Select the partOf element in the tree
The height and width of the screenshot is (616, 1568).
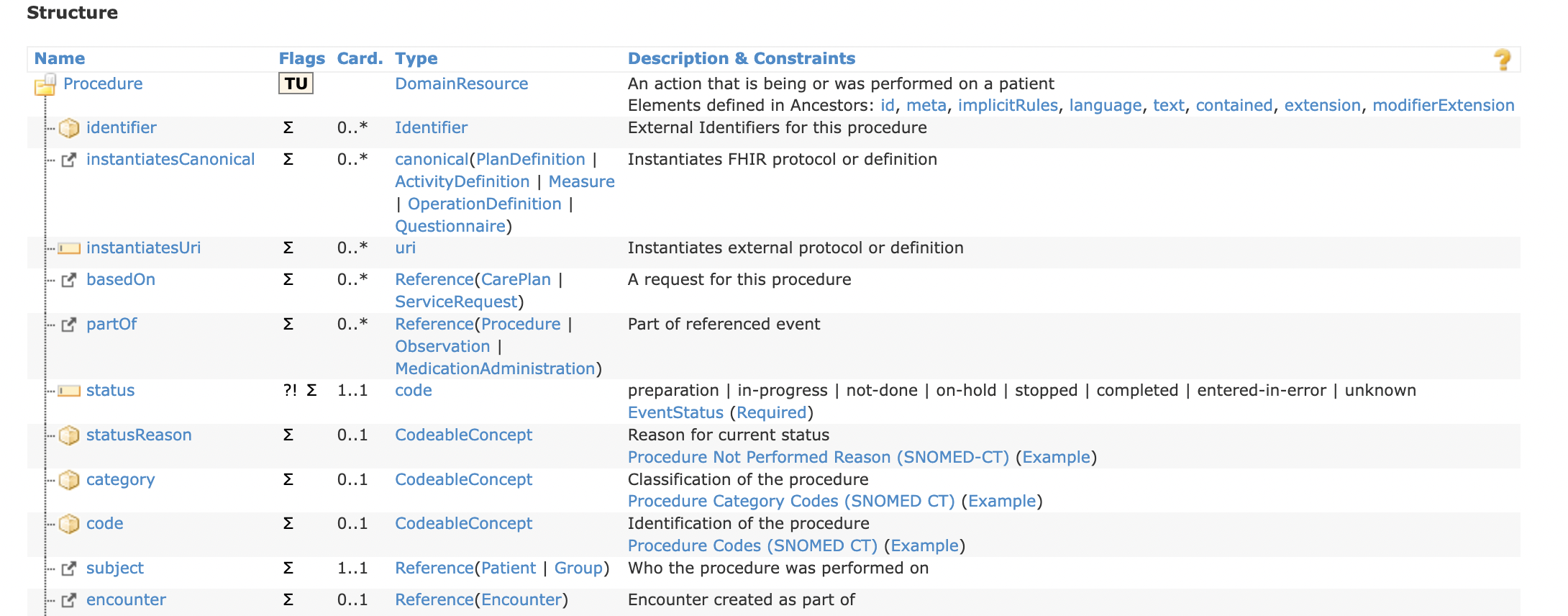pyautogui.click(x=111, y=324)
